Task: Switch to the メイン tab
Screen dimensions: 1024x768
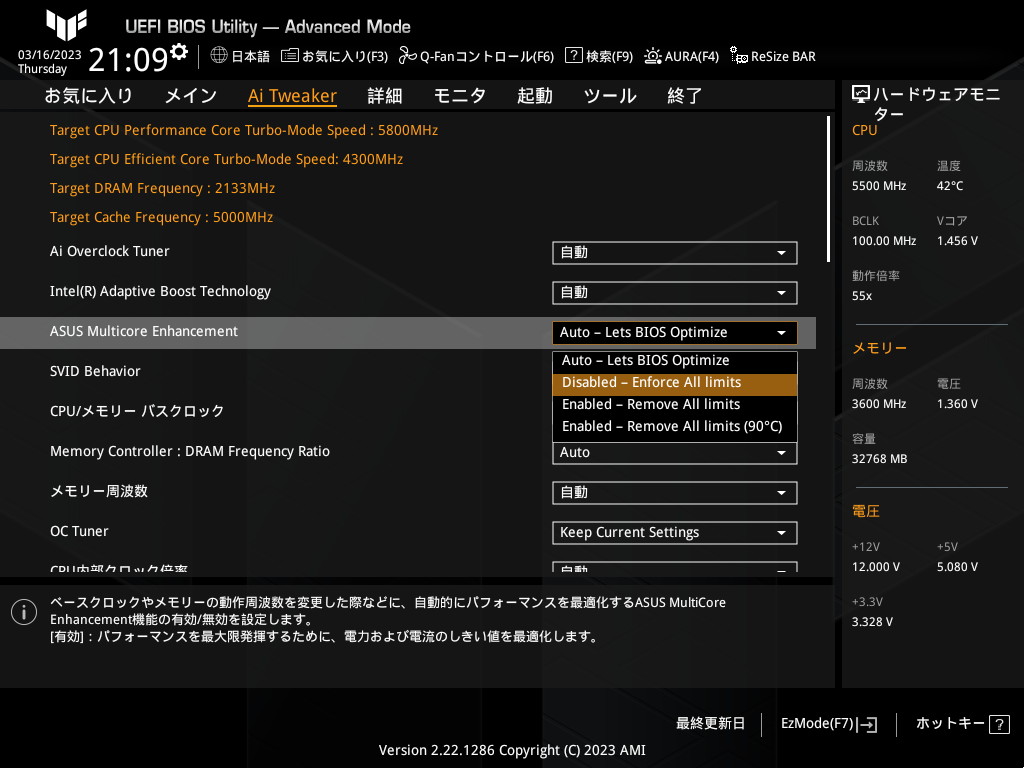Action: (191, 96)
